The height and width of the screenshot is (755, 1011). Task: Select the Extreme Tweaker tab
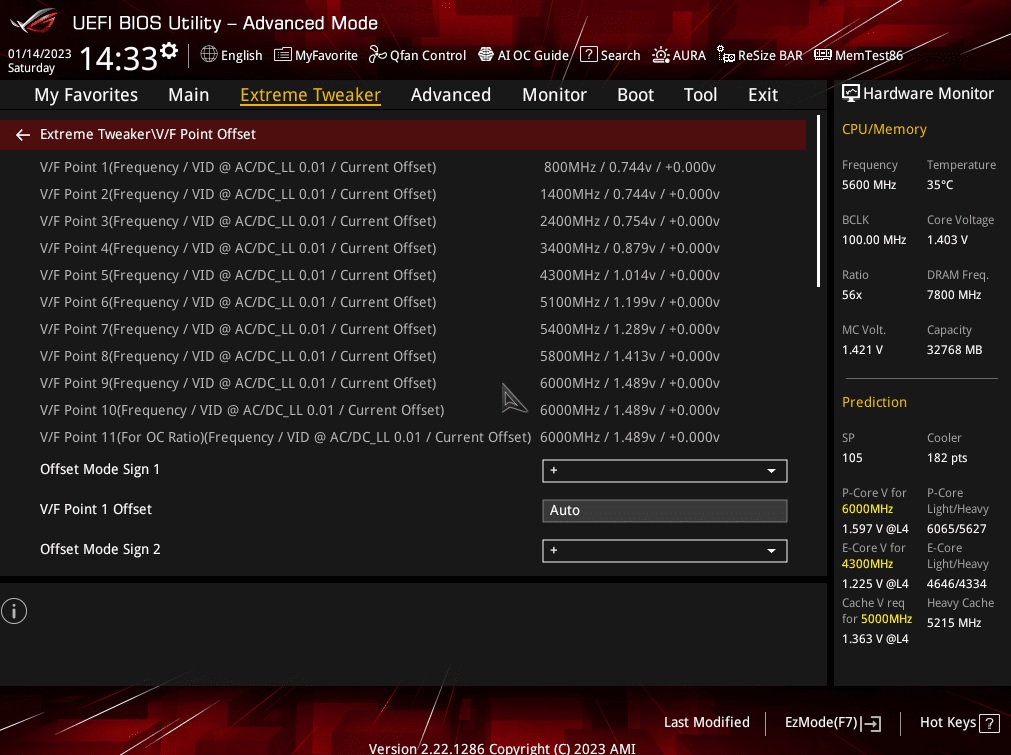[310, 95]
